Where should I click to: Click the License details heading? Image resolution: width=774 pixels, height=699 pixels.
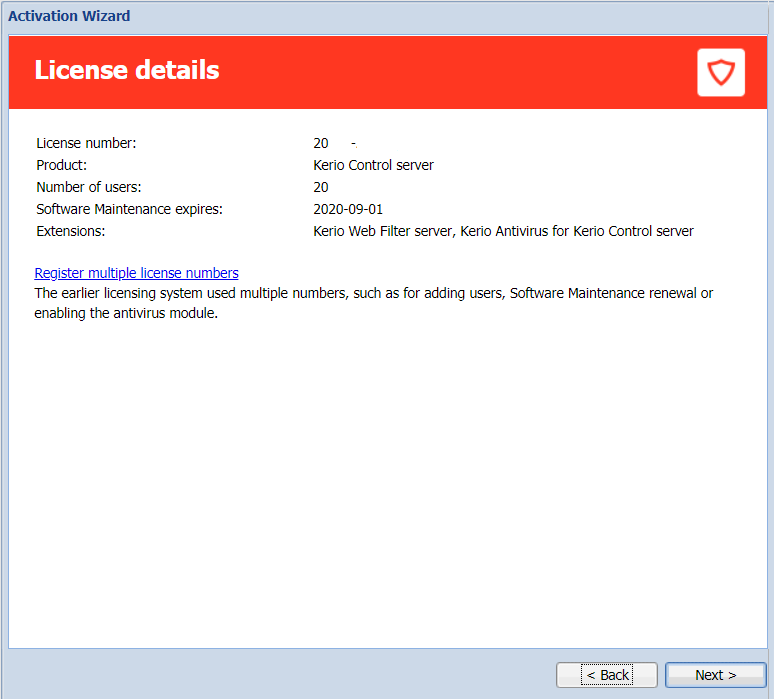click(x=127, y=70)
